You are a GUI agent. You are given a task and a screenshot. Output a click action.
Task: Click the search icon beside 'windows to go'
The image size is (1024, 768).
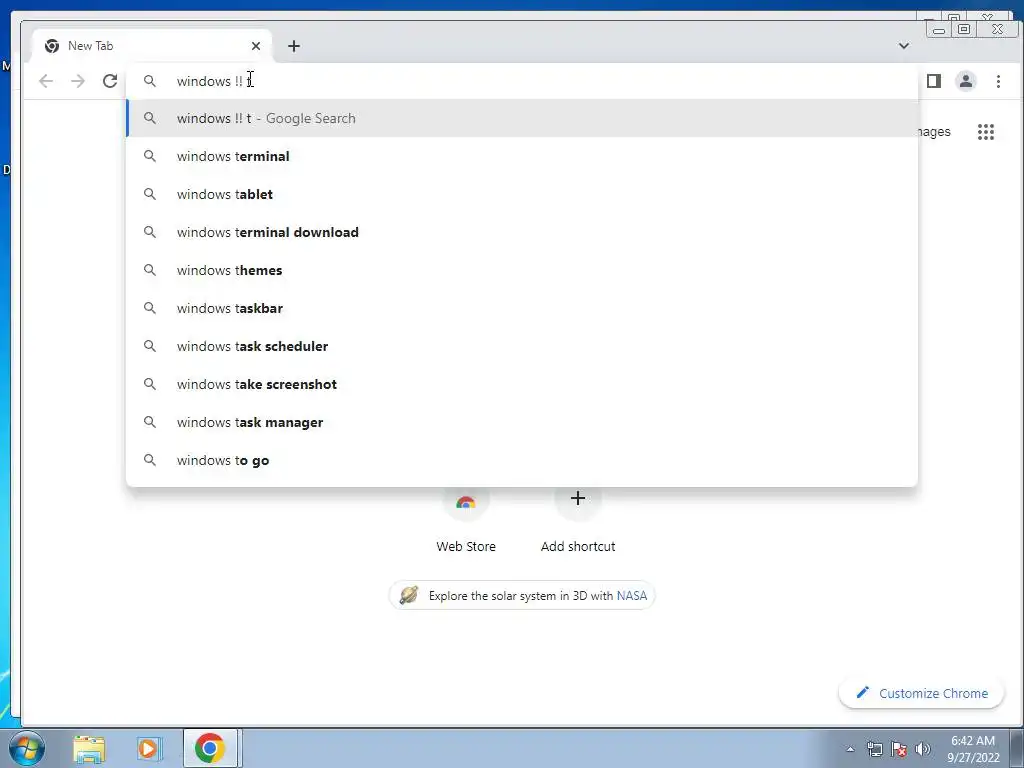tap(150, 460)
